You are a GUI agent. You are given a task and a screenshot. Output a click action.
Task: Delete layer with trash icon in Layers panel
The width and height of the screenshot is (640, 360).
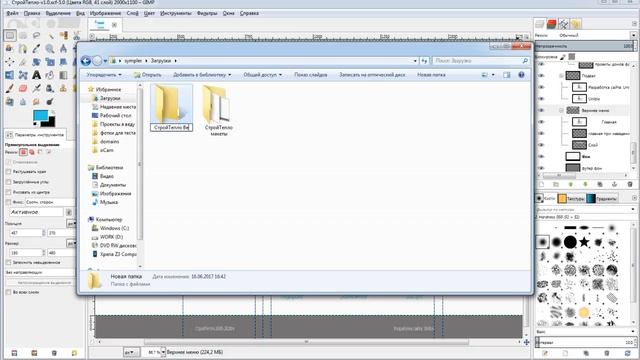tap(629, 184)
